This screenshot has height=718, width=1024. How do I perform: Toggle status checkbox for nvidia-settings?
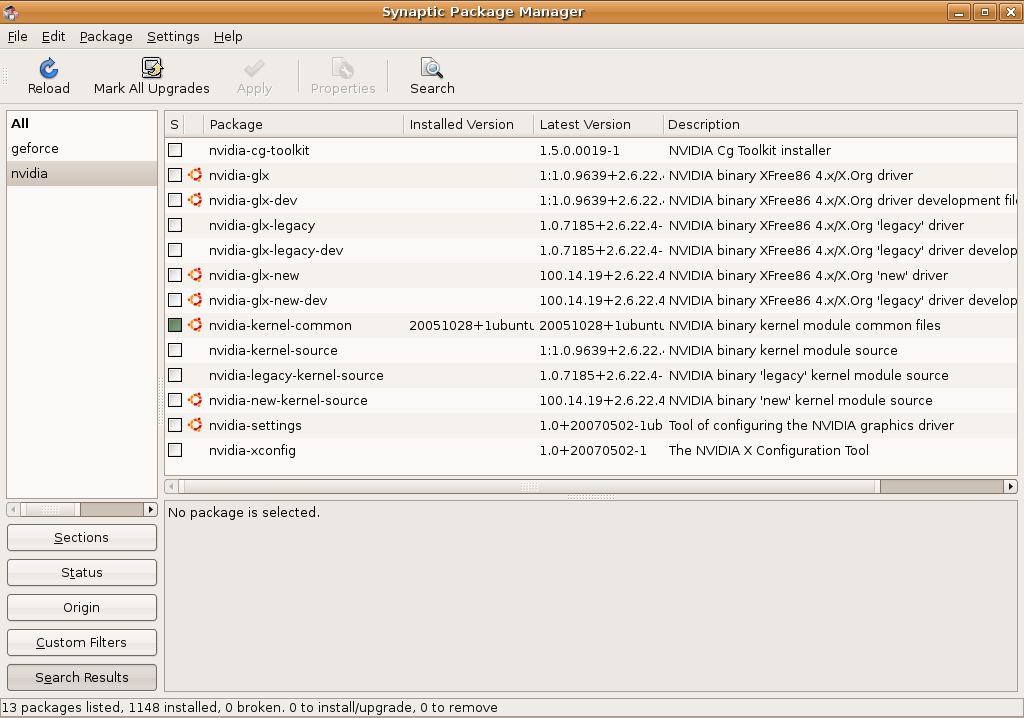click(175, 425)
